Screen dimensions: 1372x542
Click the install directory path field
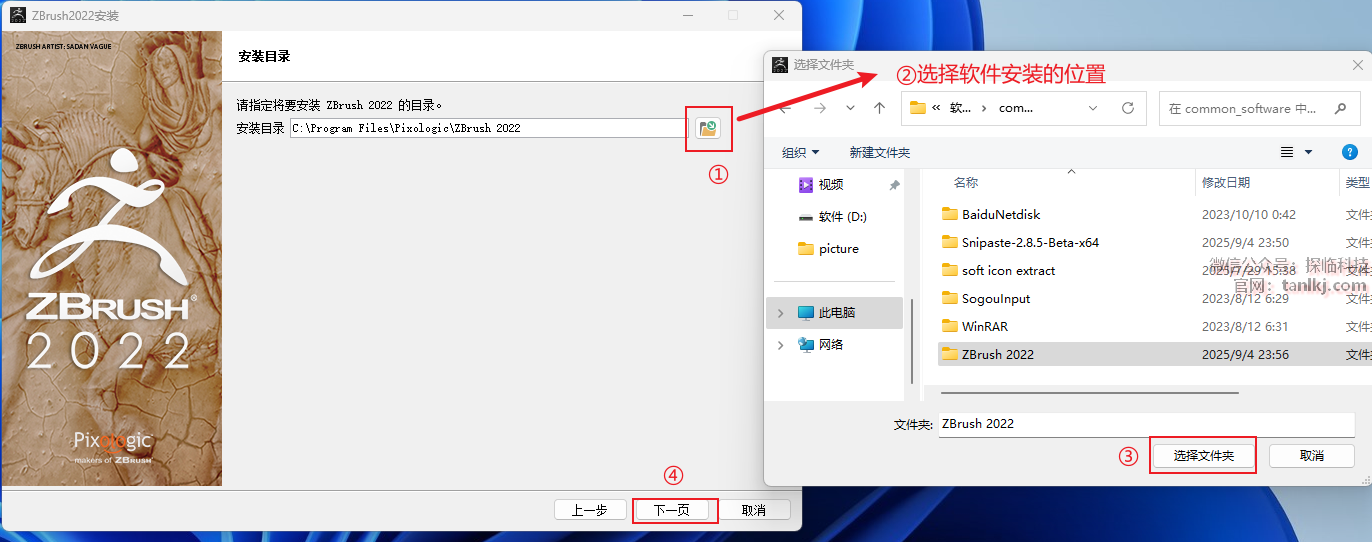pyautogui.click(x=489, y=128)
